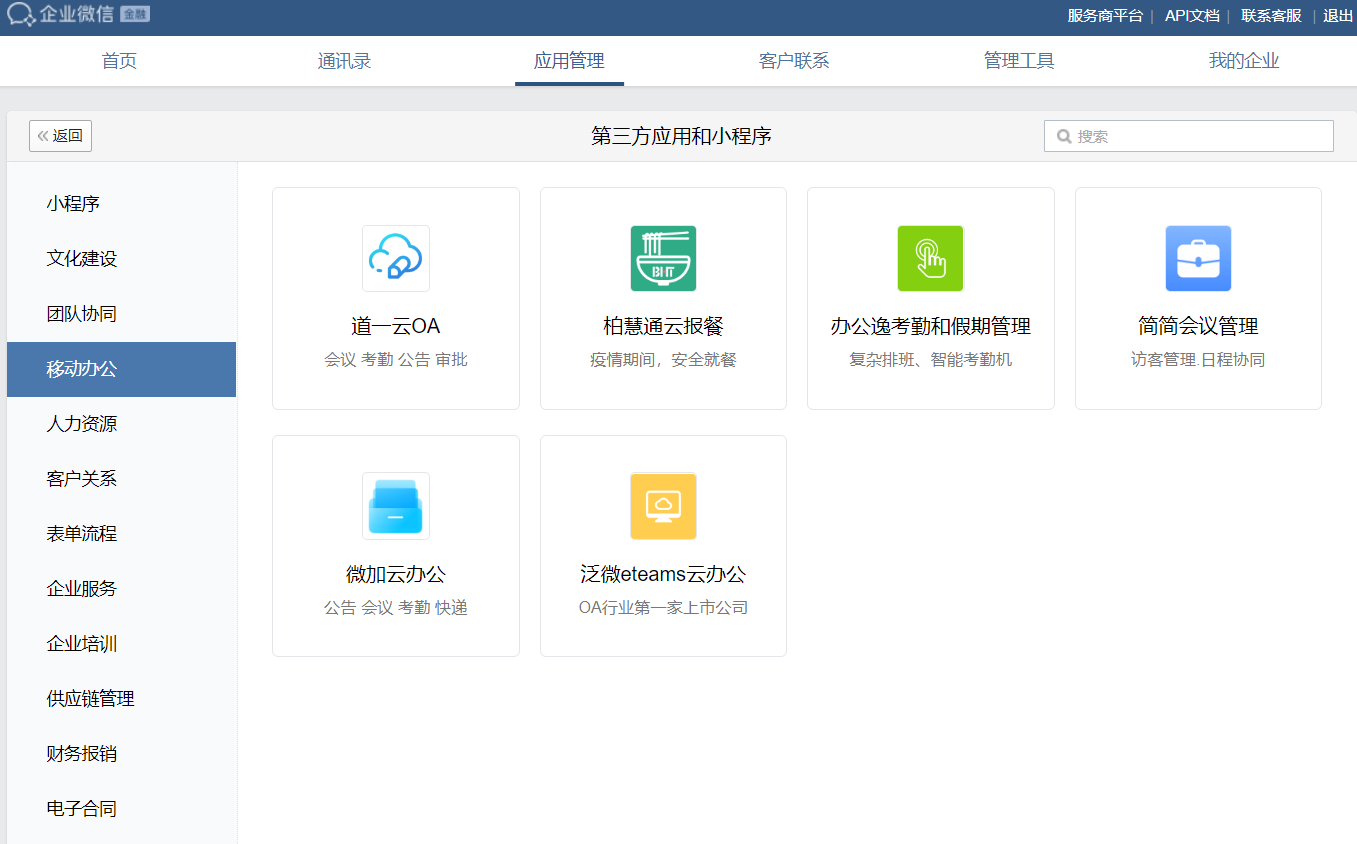Click the description 会议 考勤 公告 审批

coord(396,360)
